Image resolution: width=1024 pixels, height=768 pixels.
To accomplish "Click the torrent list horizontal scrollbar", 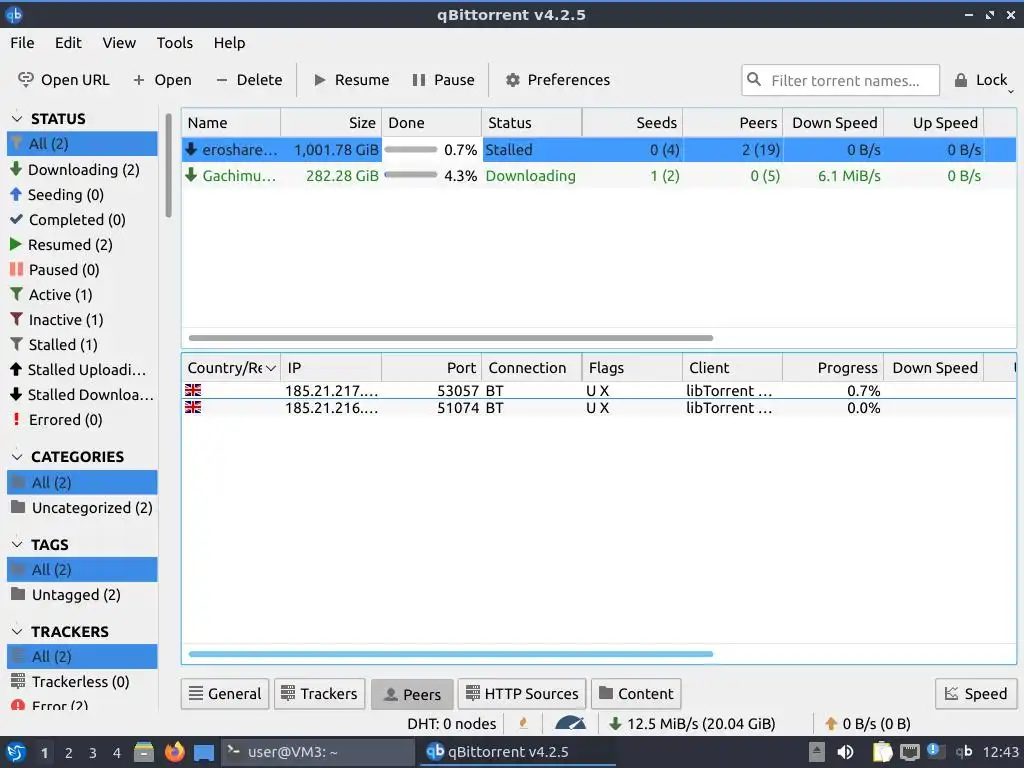I will 451,338.
